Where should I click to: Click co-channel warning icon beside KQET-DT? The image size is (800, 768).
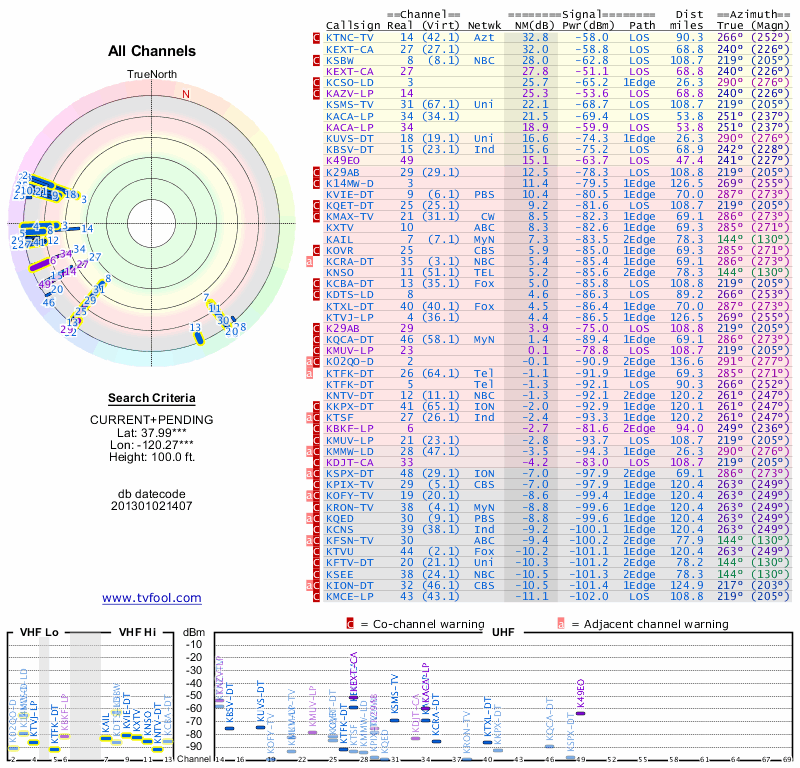pos(317,205)
